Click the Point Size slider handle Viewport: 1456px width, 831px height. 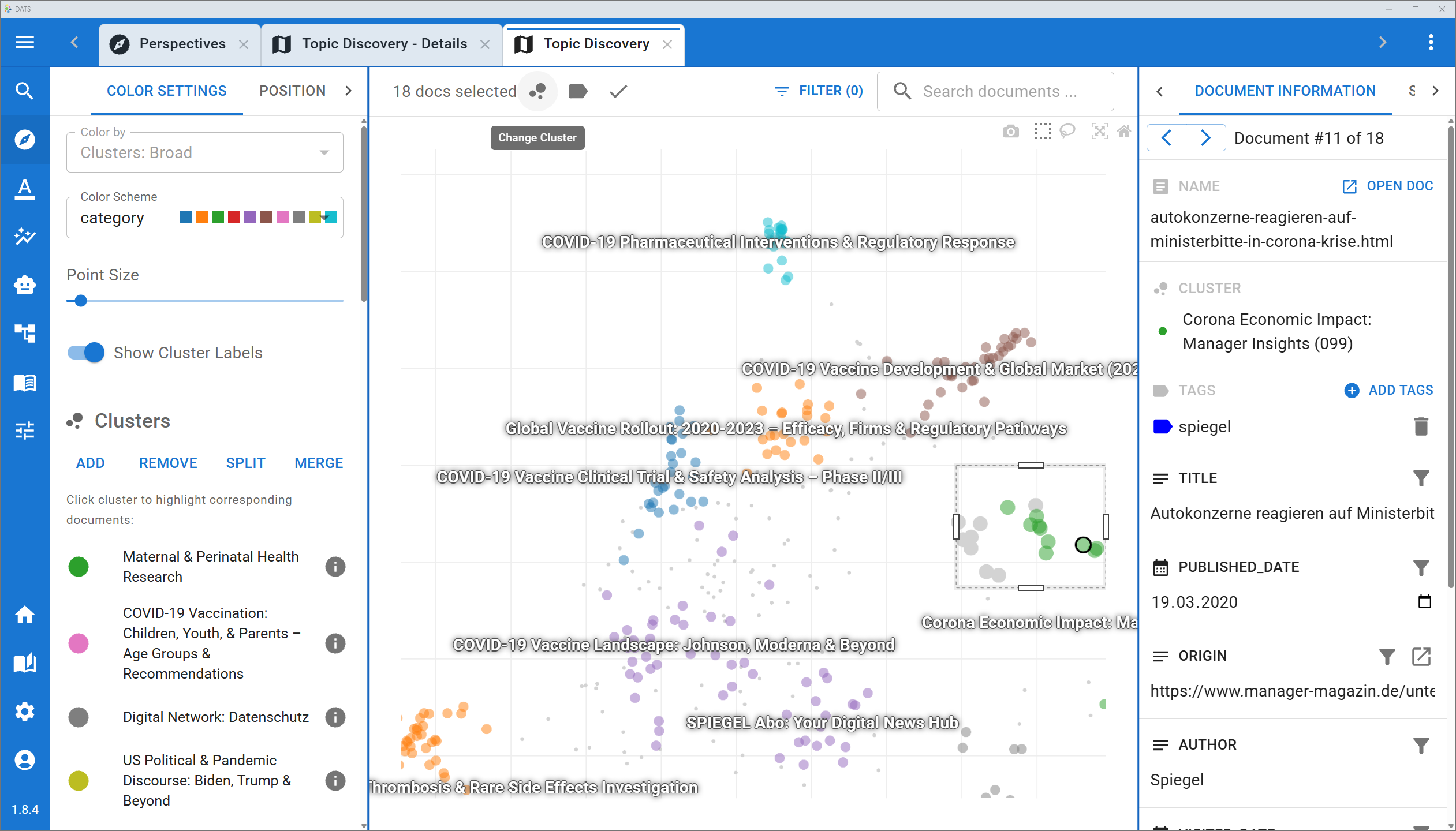pyautogui.click(x=81, y=301)
